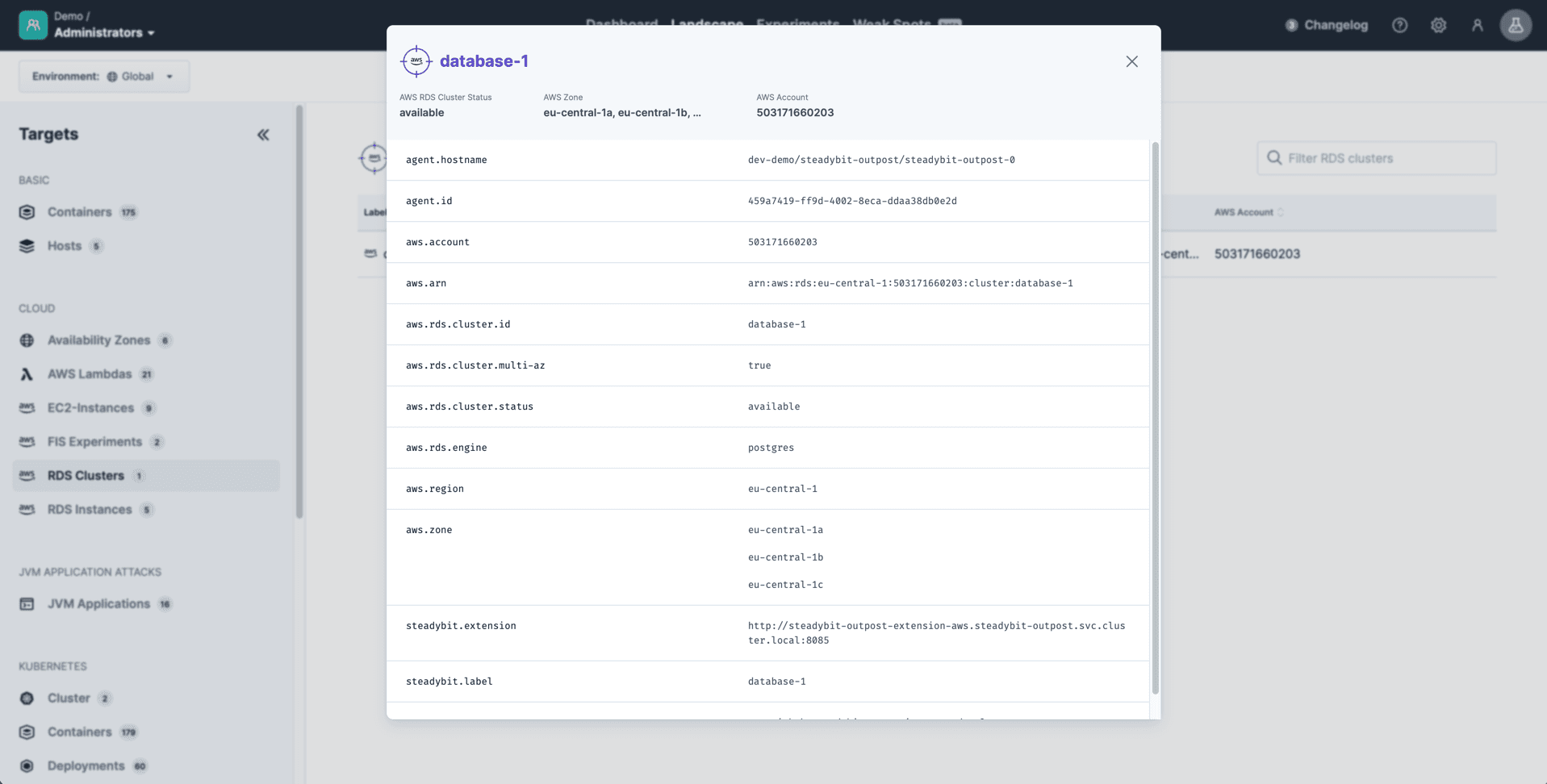Image resolution: width=1547 pixels, height=784 pixels.
Task: Click the Deployments icon in sidebar
Action: [27, 765]
